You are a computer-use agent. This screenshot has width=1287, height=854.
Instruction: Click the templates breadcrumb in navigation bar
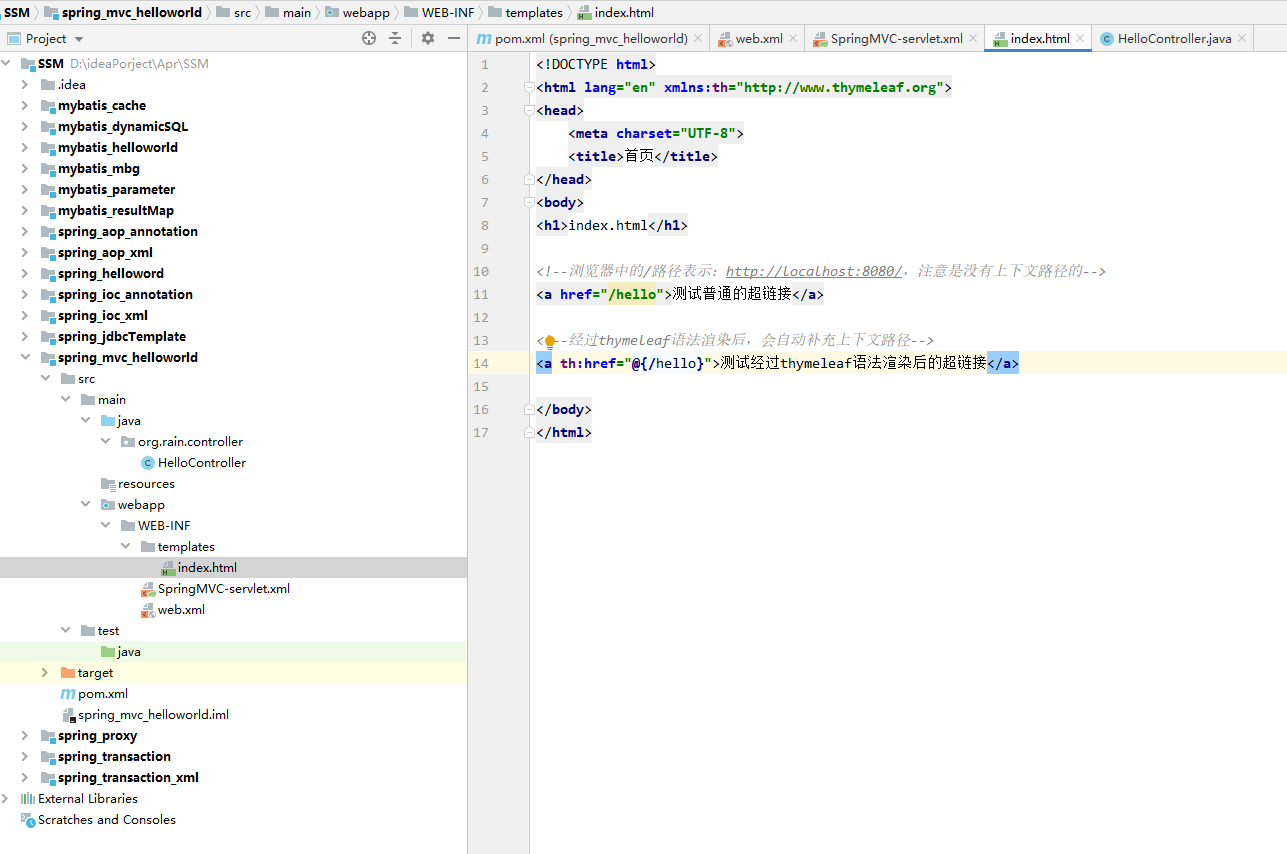tap(525, 12)
